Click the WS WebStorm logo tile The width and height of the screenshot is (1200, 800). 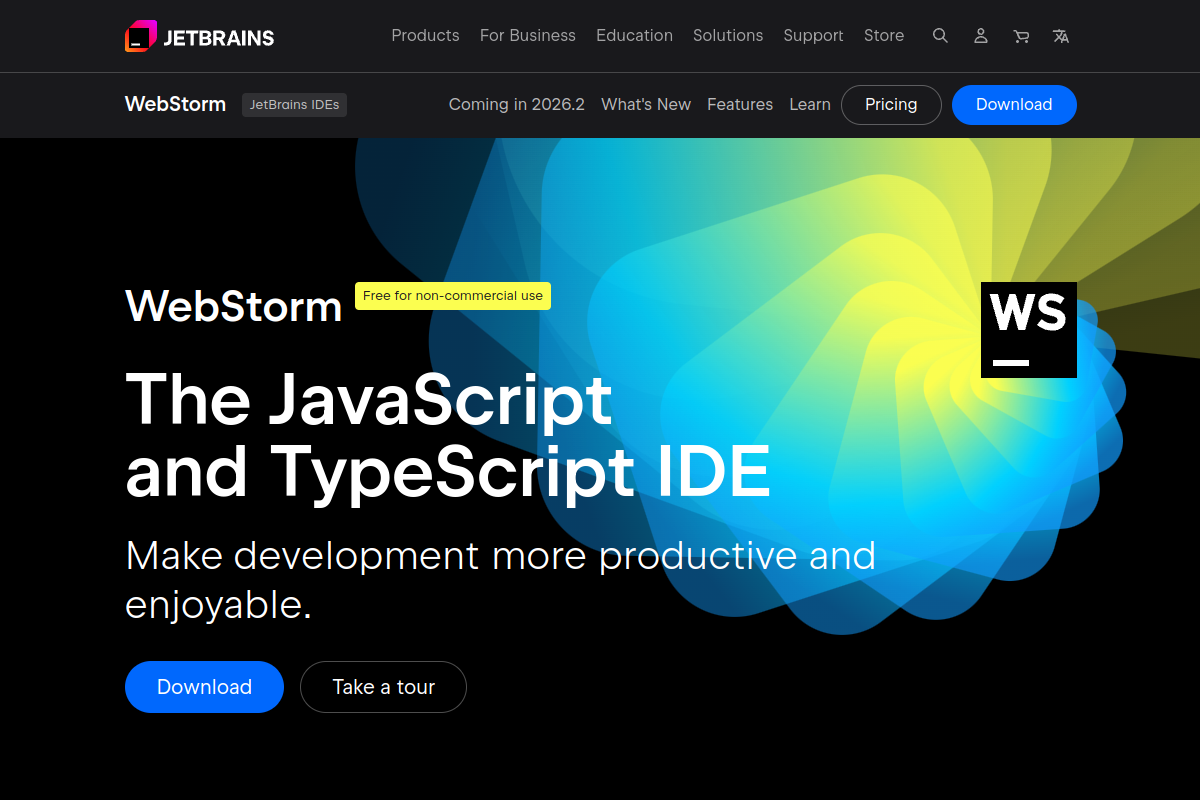pos(1029,330)
